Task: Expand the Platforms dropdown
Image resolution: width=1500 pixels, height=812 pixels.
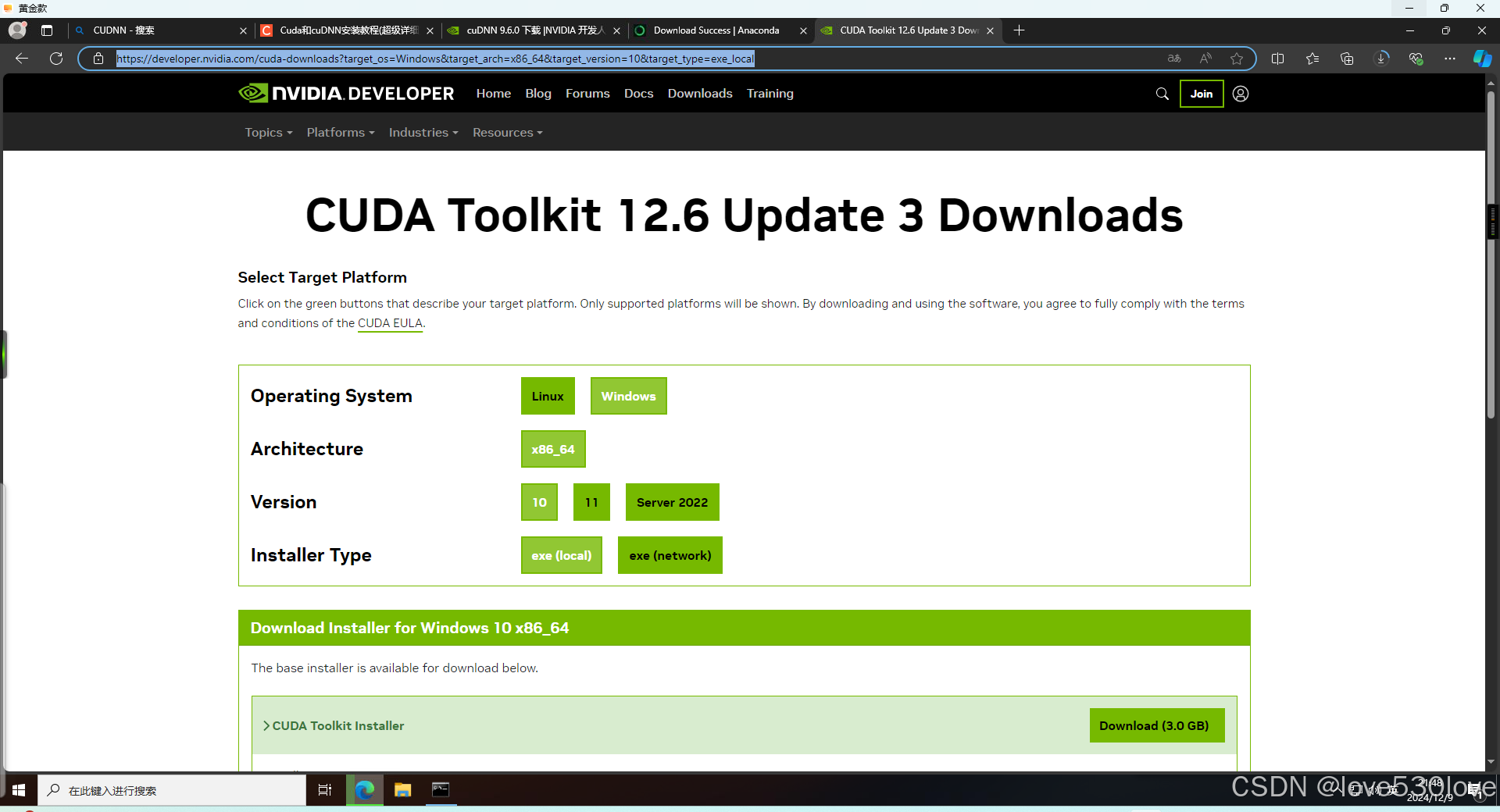Action: pos(341,133)
